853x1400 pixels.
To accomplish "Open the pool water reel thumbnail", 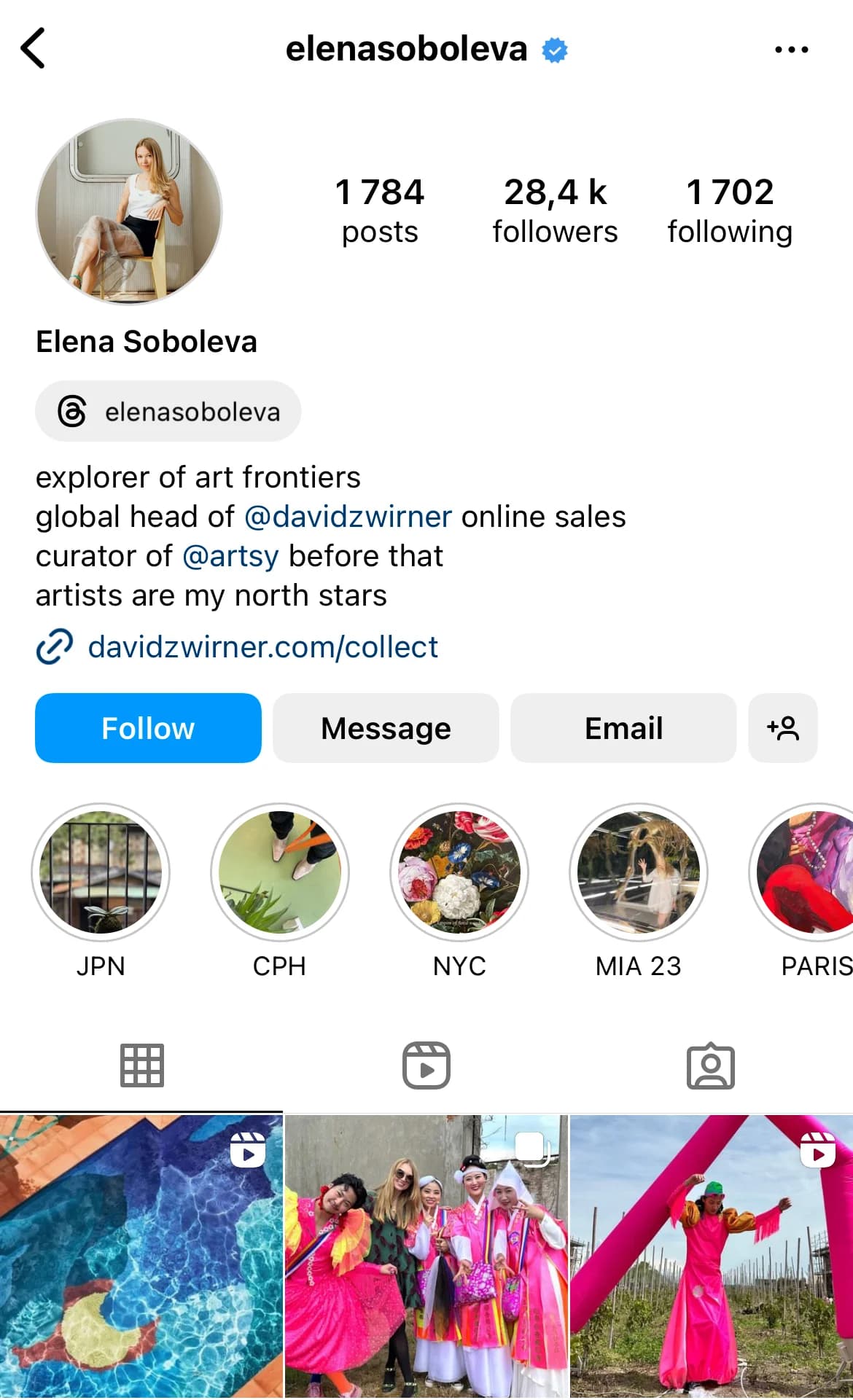I will [139, 1254].
